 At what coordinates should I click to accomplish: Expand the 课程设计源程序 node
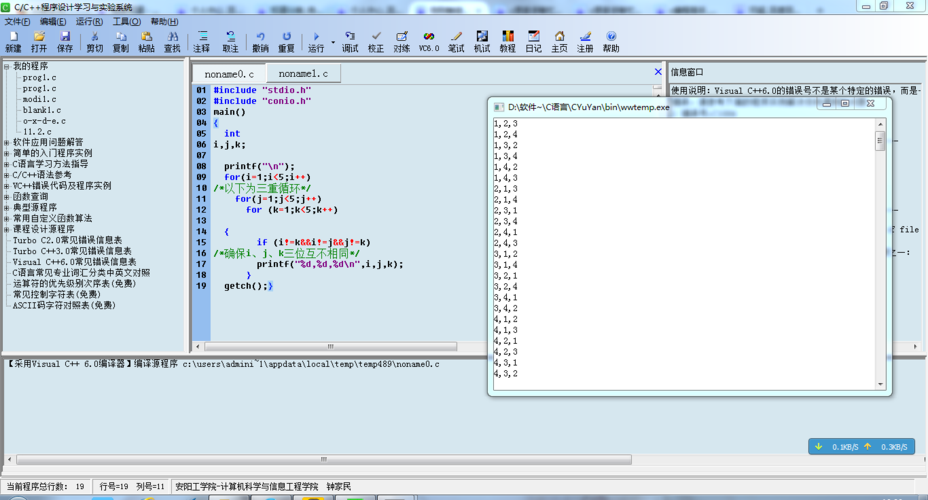pos(7,229)
